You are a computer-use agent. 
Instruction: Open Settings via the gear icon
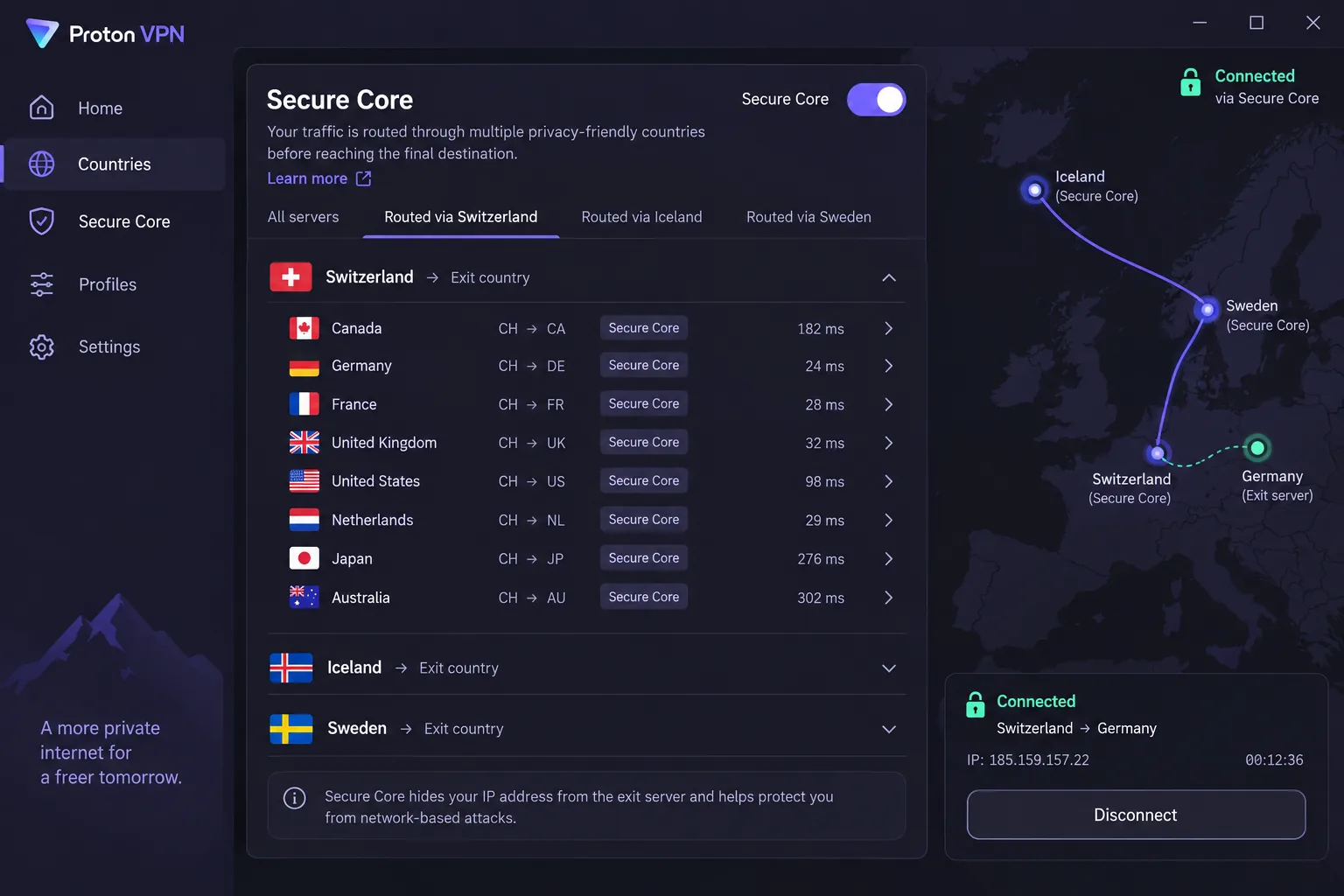pyautogui.click(x=41, y=346)
